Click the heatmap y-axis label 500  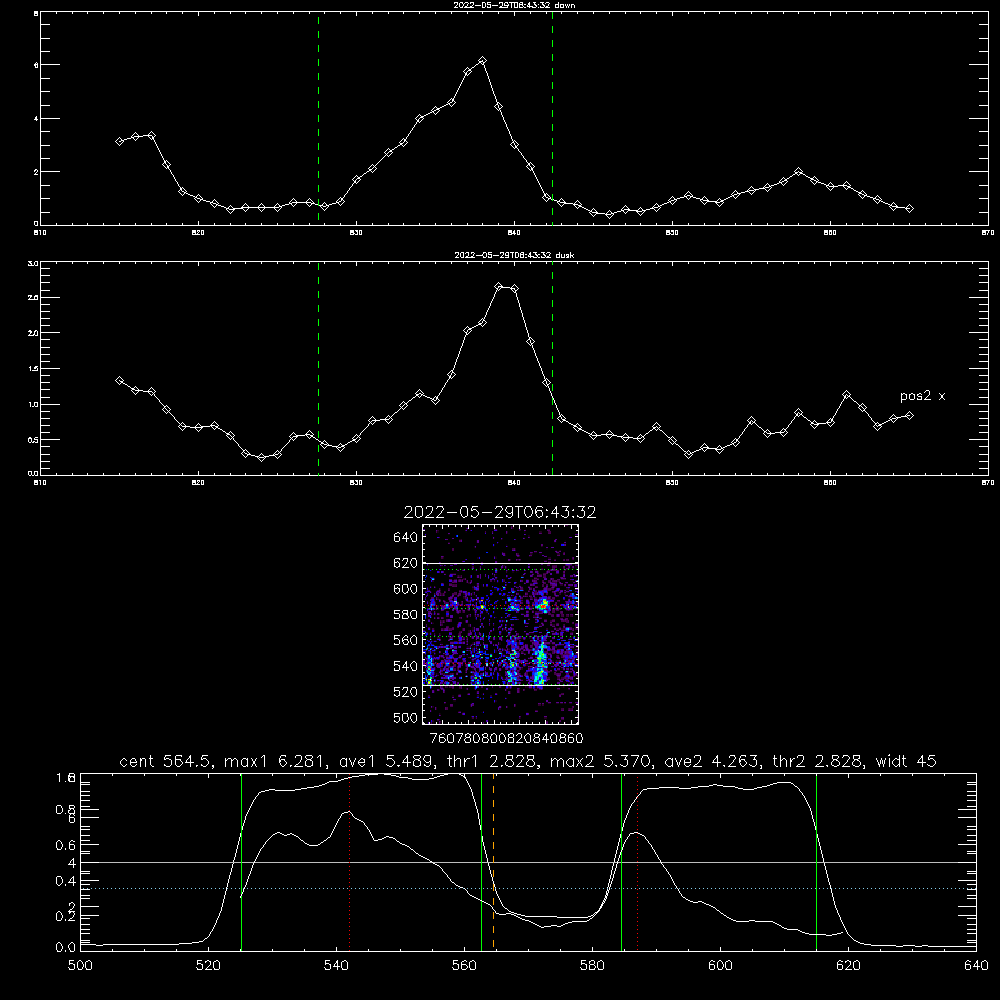point(406,717)
